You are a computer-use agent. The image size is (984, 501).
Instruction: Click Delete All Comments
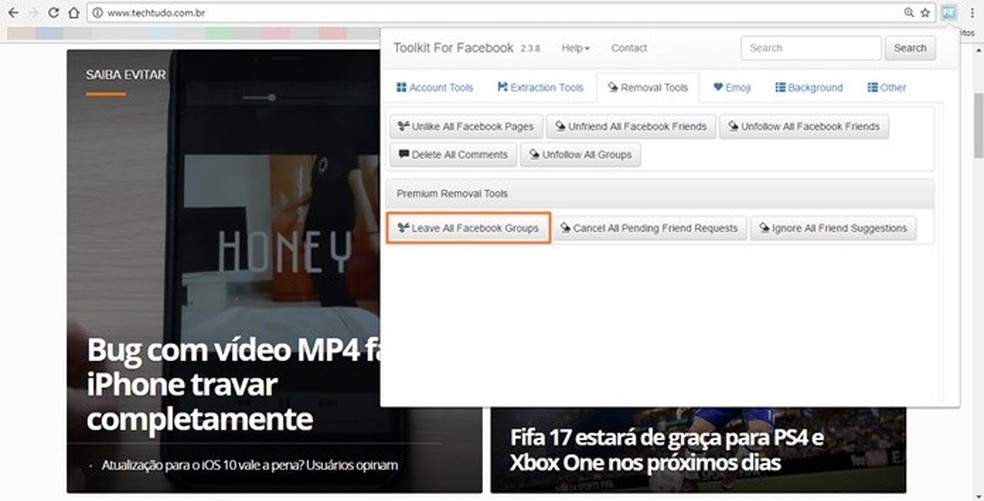(453, 154)
